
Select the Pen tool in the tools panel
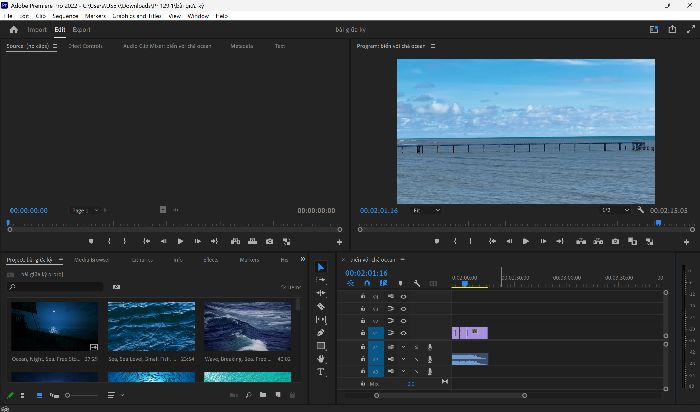[321, 333]
